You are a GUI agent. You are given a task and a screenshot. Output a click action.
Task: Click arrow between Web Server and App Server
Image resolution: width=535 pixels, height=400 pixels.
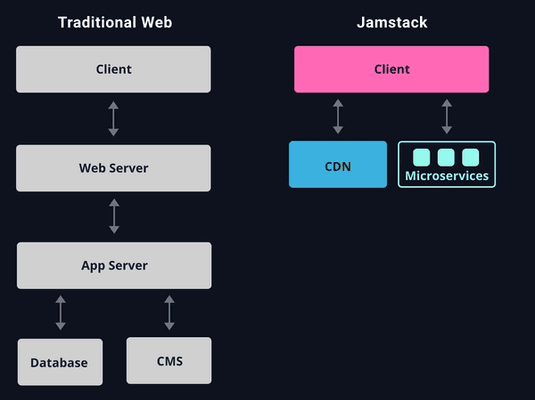point(114,216)
